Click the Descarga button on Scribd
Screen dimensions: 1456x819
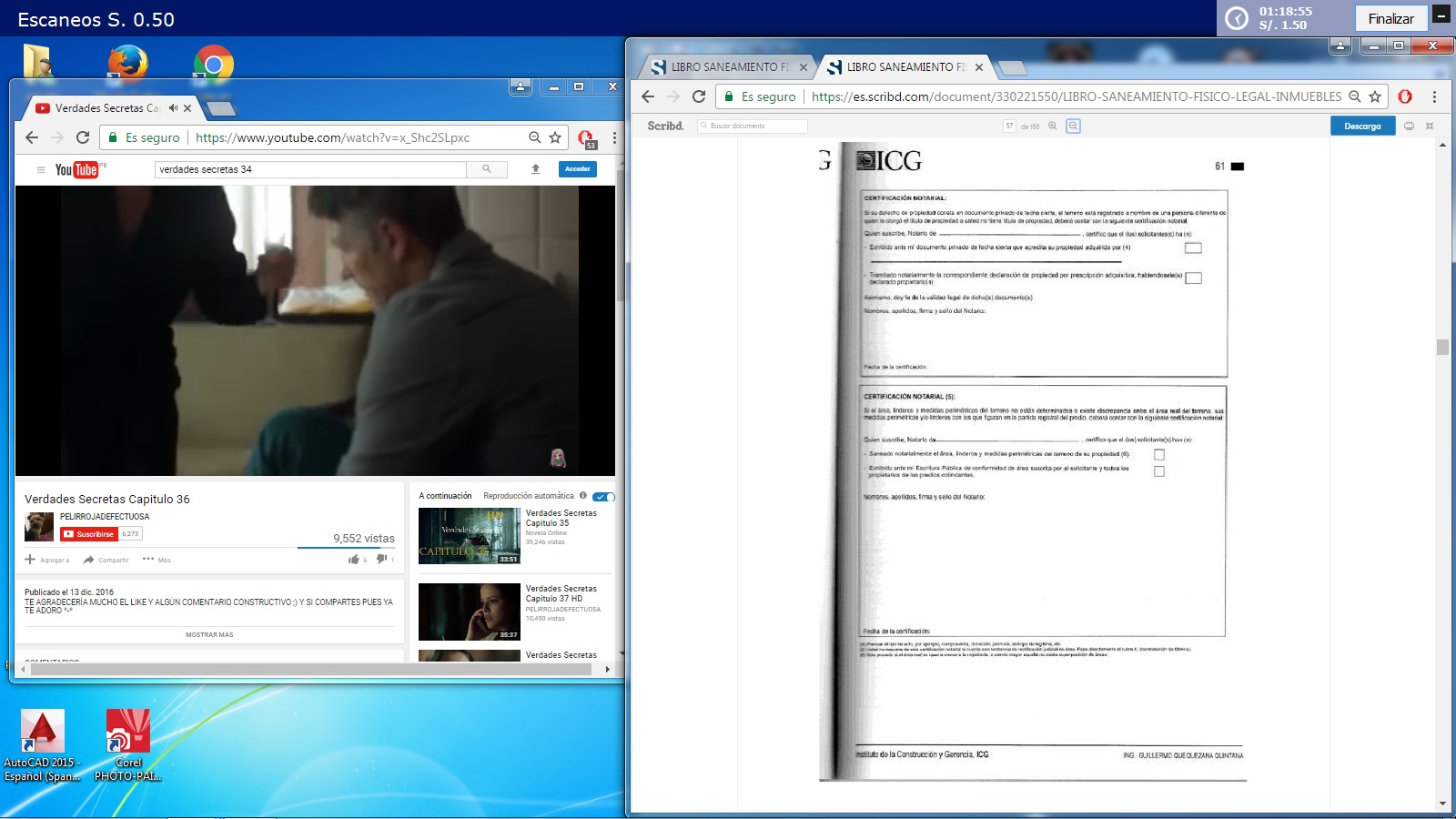point(1362,126)
